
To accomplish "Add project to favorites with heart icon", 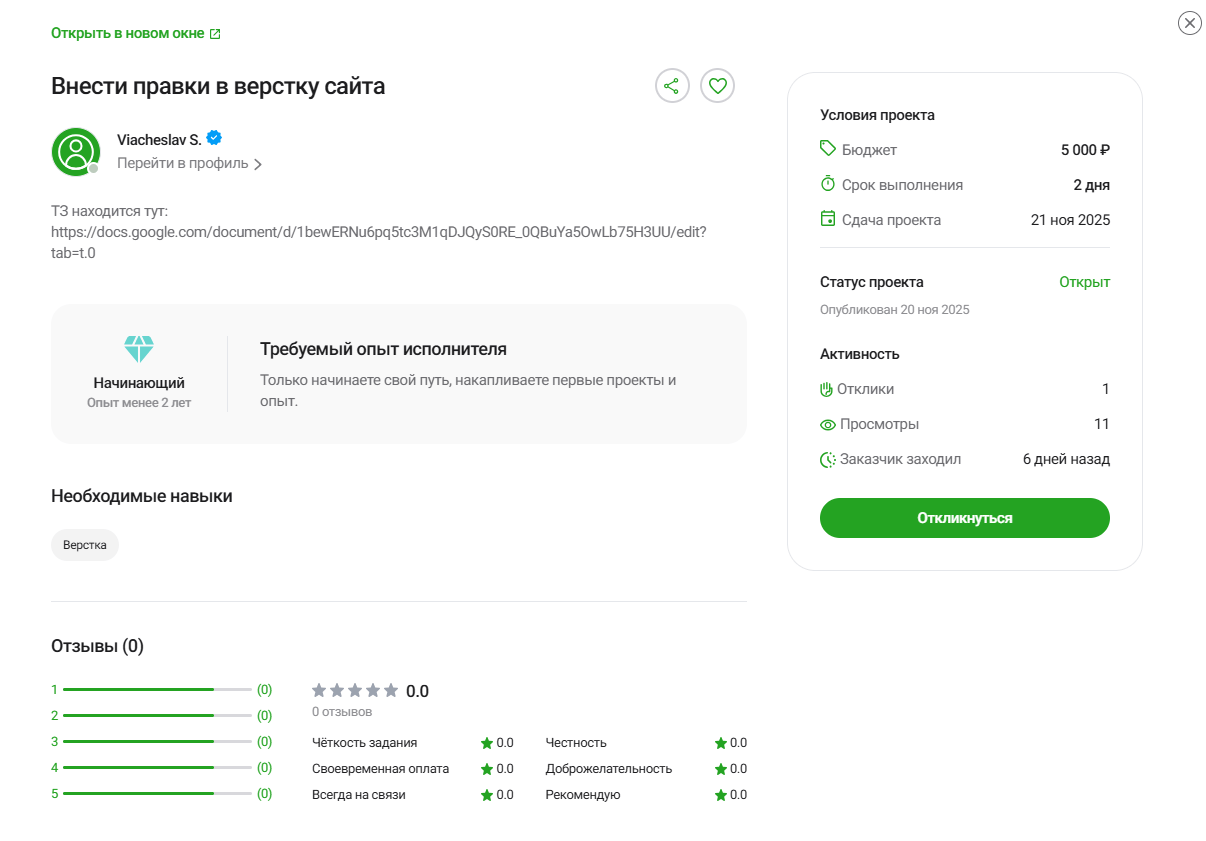I will [x=717, y=86].
